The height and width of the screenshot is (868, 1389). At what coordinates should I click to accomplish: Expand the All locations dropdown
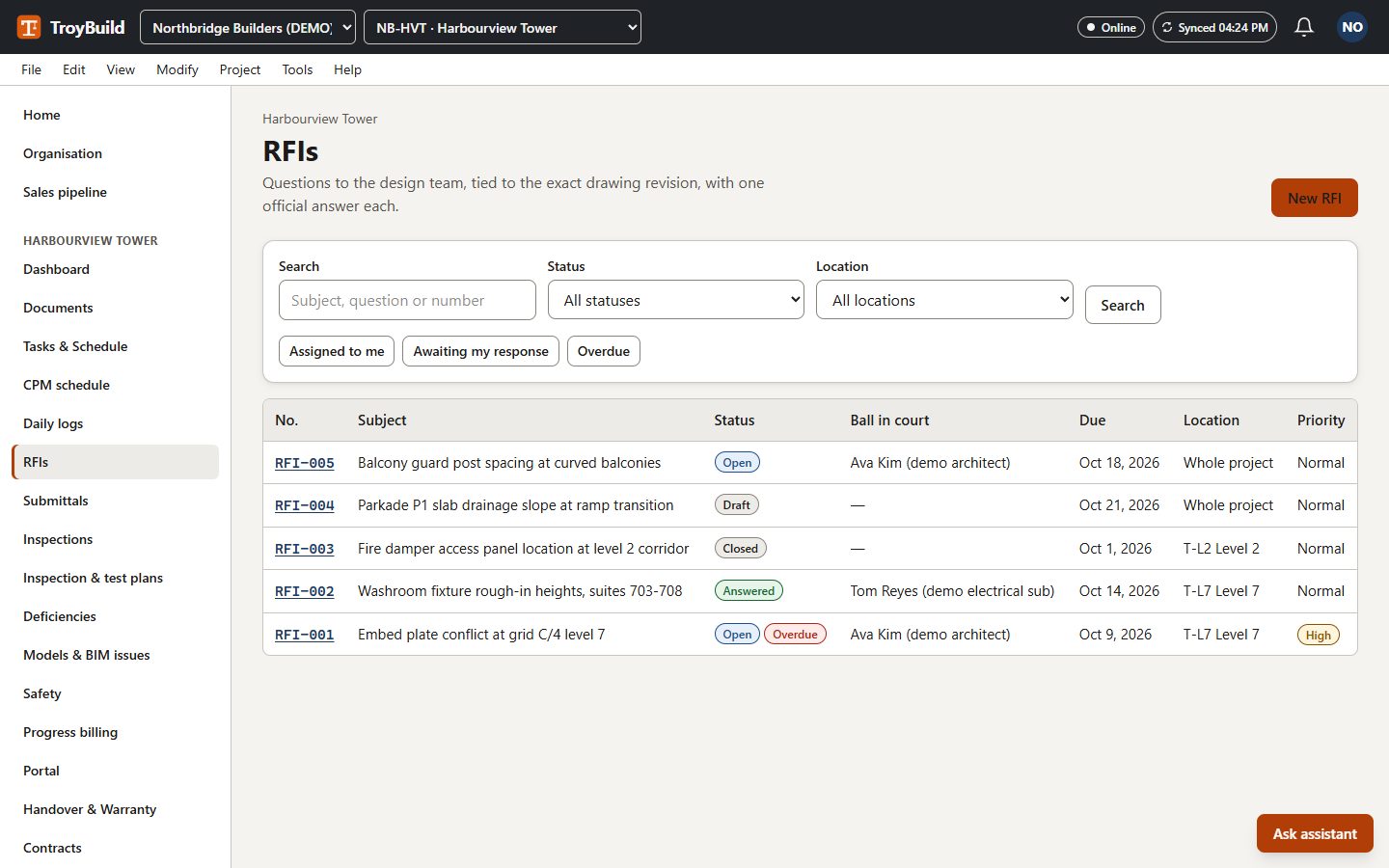[944, 300]
